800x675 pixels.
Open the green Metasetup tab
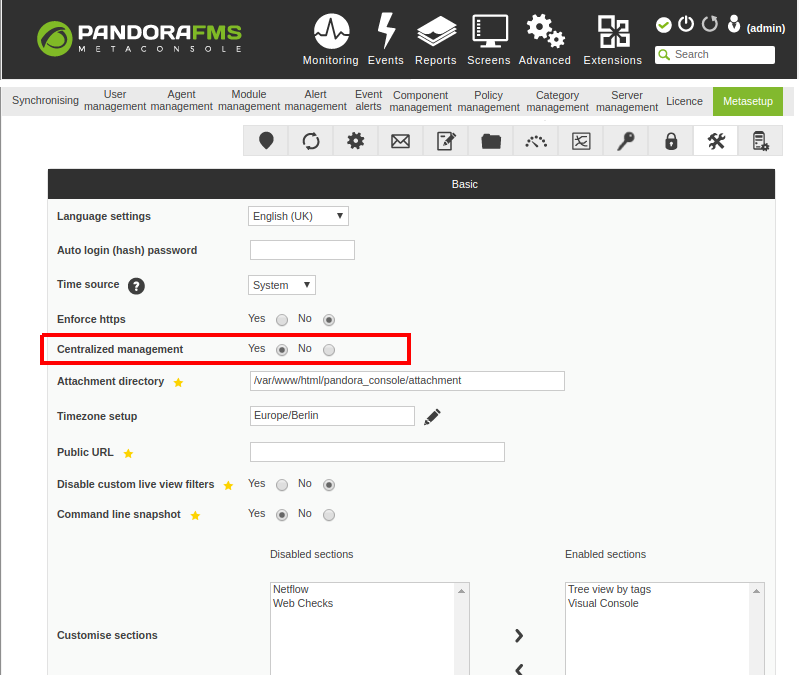[747, 101]
